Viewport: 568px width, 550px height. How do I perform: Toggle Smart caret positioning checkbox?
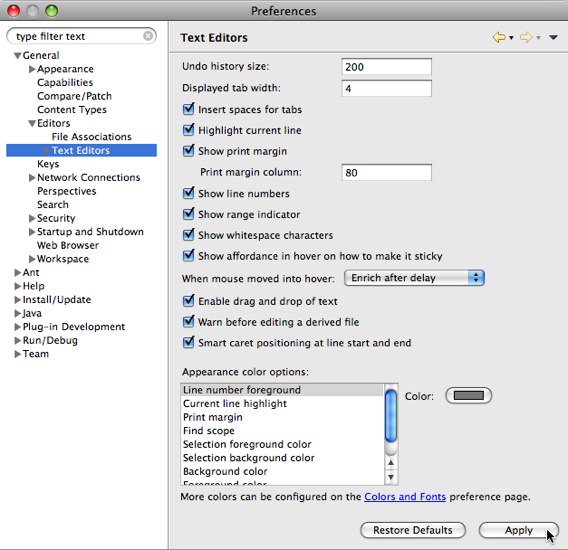coord(188,342)
